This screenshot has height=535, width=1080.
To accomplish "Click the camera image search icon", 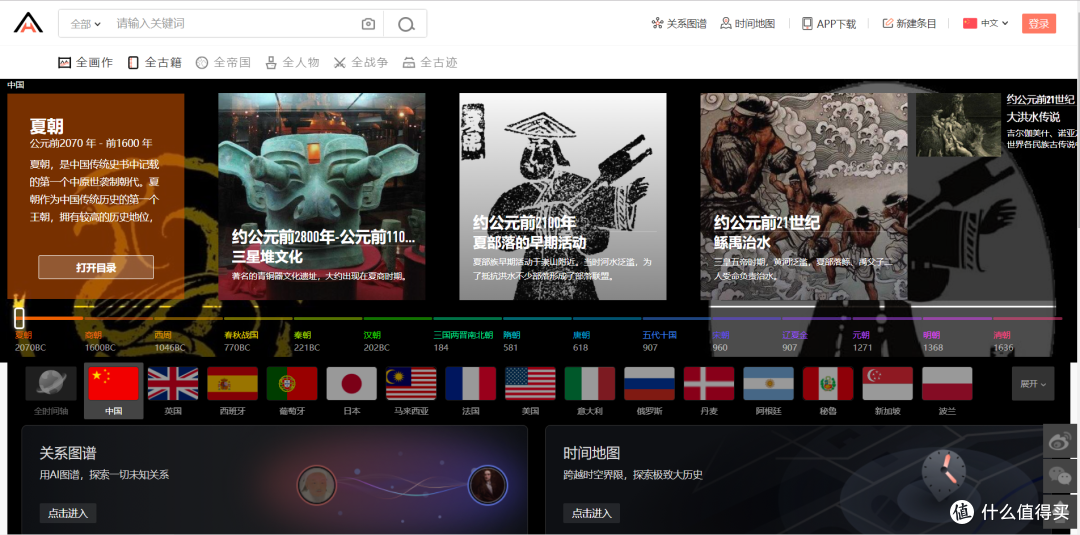I will (x=368, y=24).
